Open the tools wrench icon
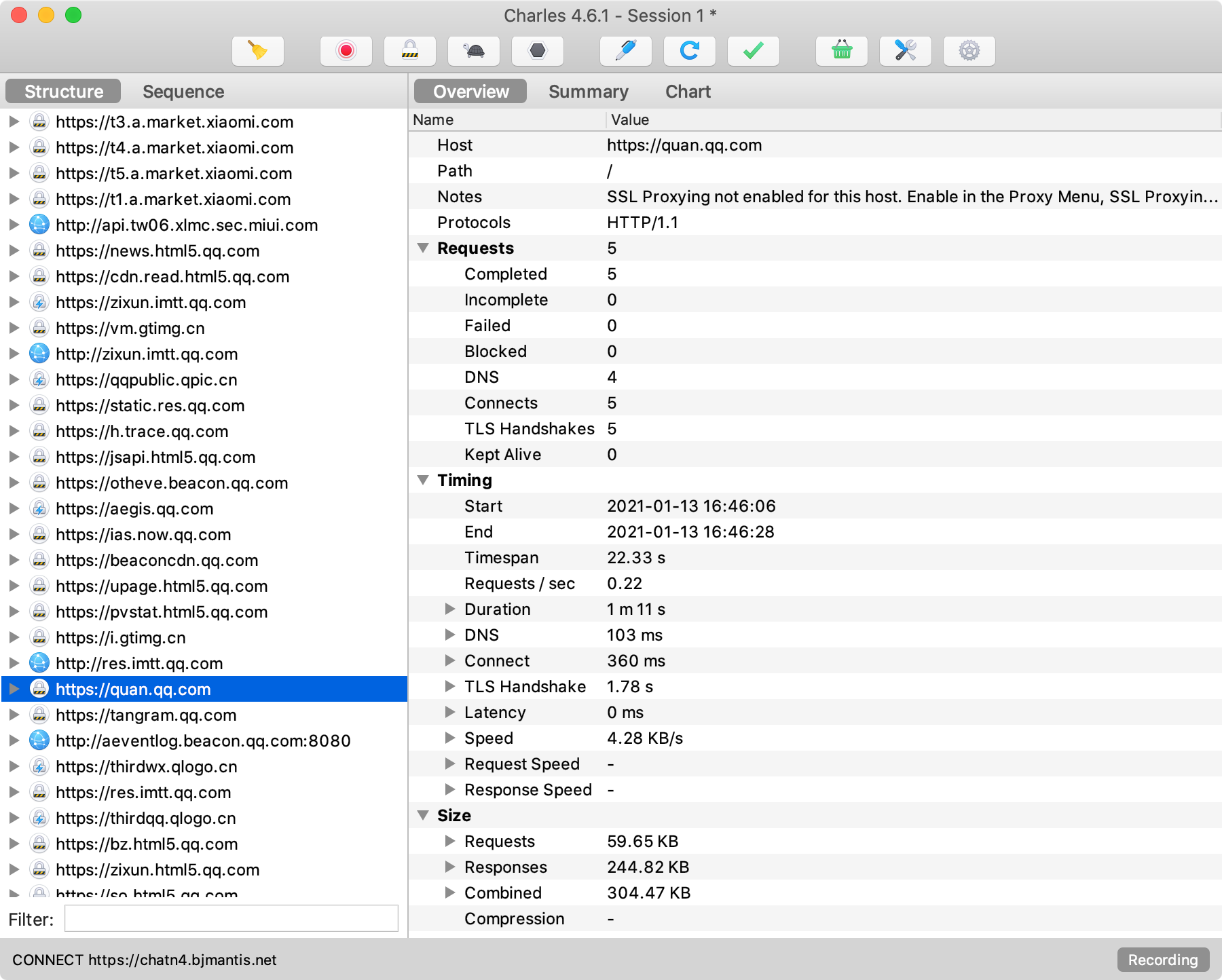The width and height of the screenshot is (1222, 980). tap(906, 50)
